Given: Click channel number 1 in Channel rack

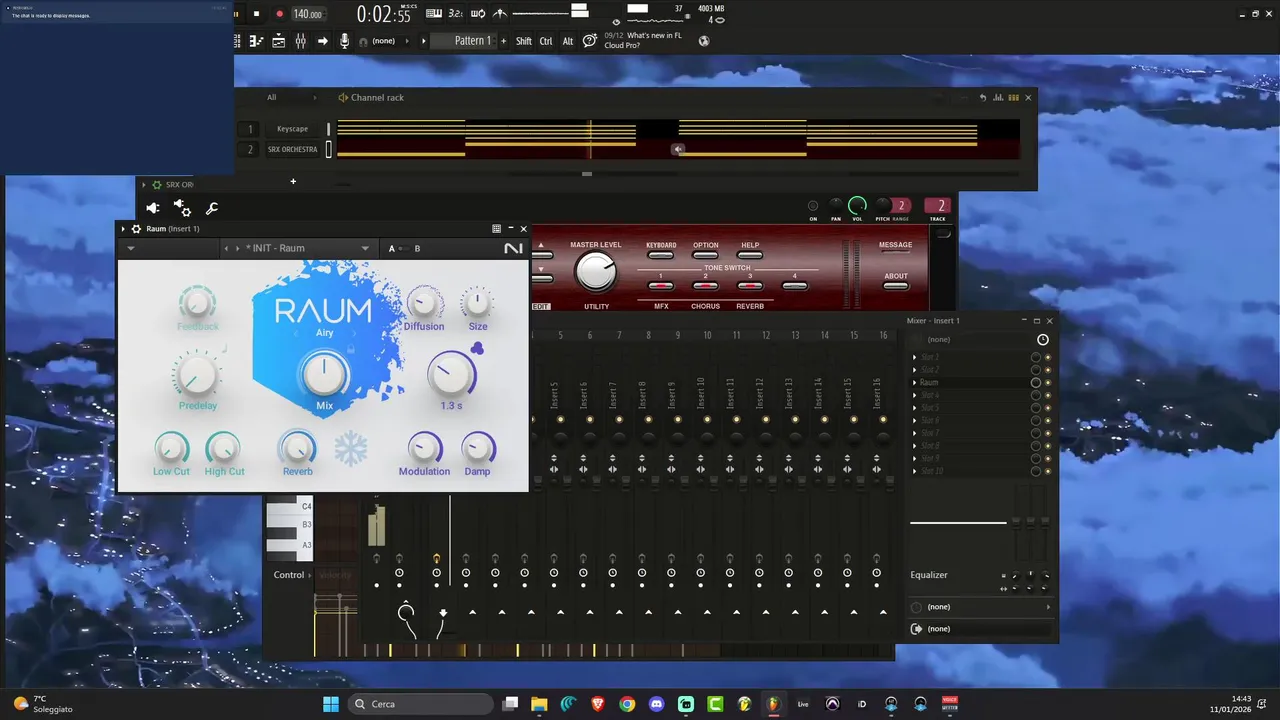Looking at the screenshot, I should click(250, 129).
